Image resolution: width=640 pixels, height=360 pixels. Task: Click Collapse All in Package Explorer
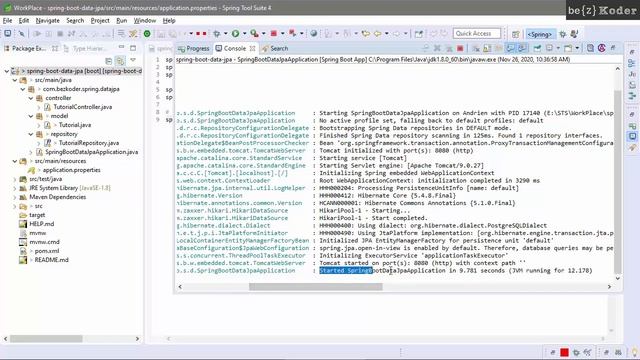(109, 61)
